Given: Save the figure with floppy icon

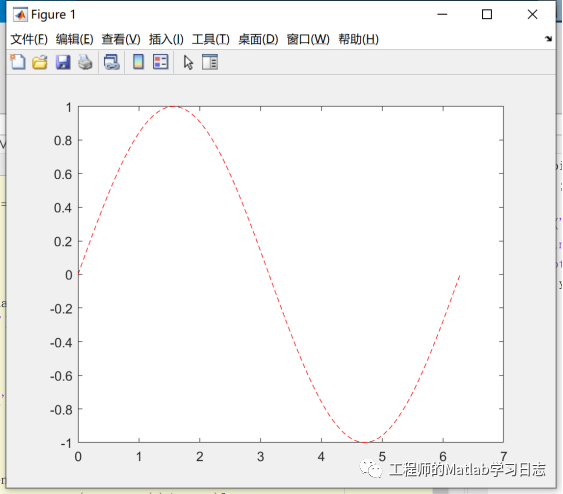Looking at the screenshot, I should point(63,62).
